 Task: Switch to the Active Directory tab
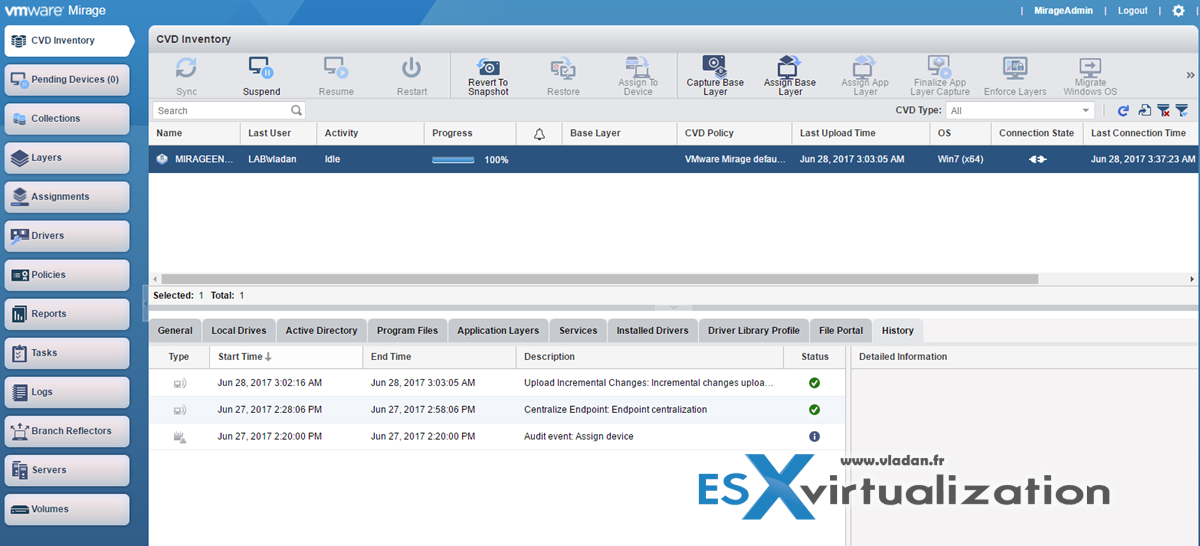[x=321, y=330]
